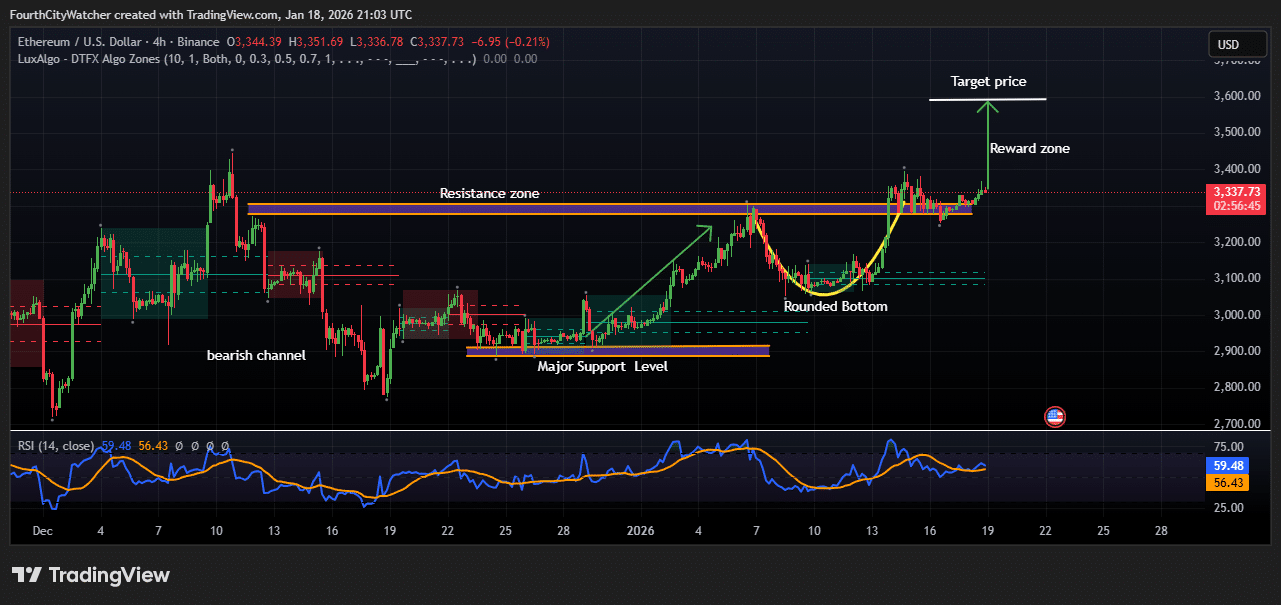The image size is (1281, 605).
Task: Click the US flag economic event icon
Action: point(1054,416)
